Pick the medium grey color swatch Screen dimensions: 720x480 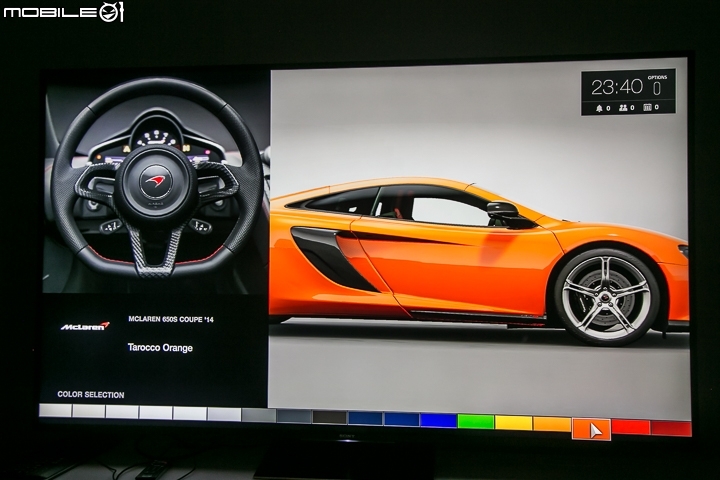(x=259, y=415)
